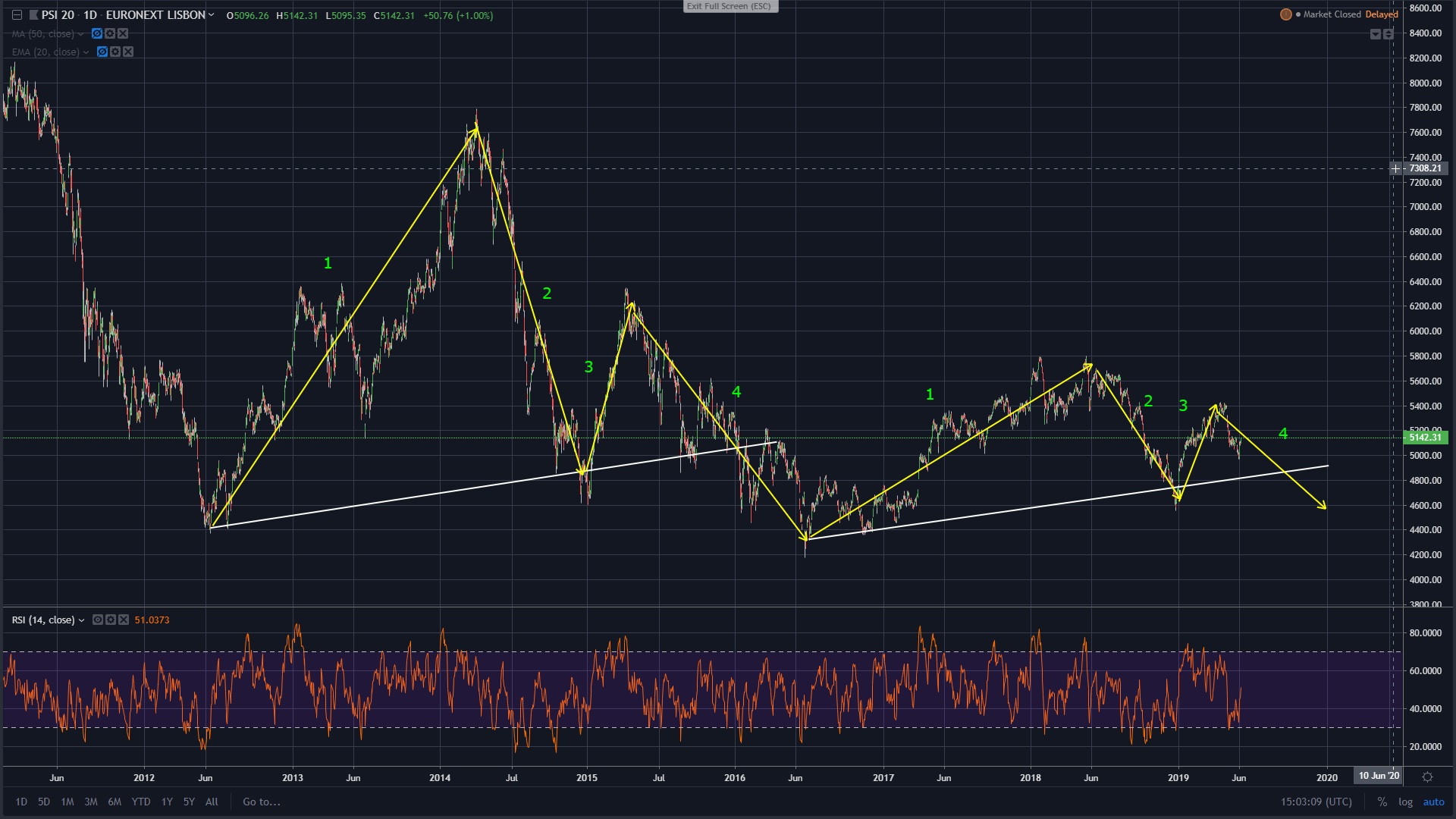Click pane move-down arrow icon
The height and width of the screenshot is (819, 1456).
pyautogui.click(x=1375, y=34)
